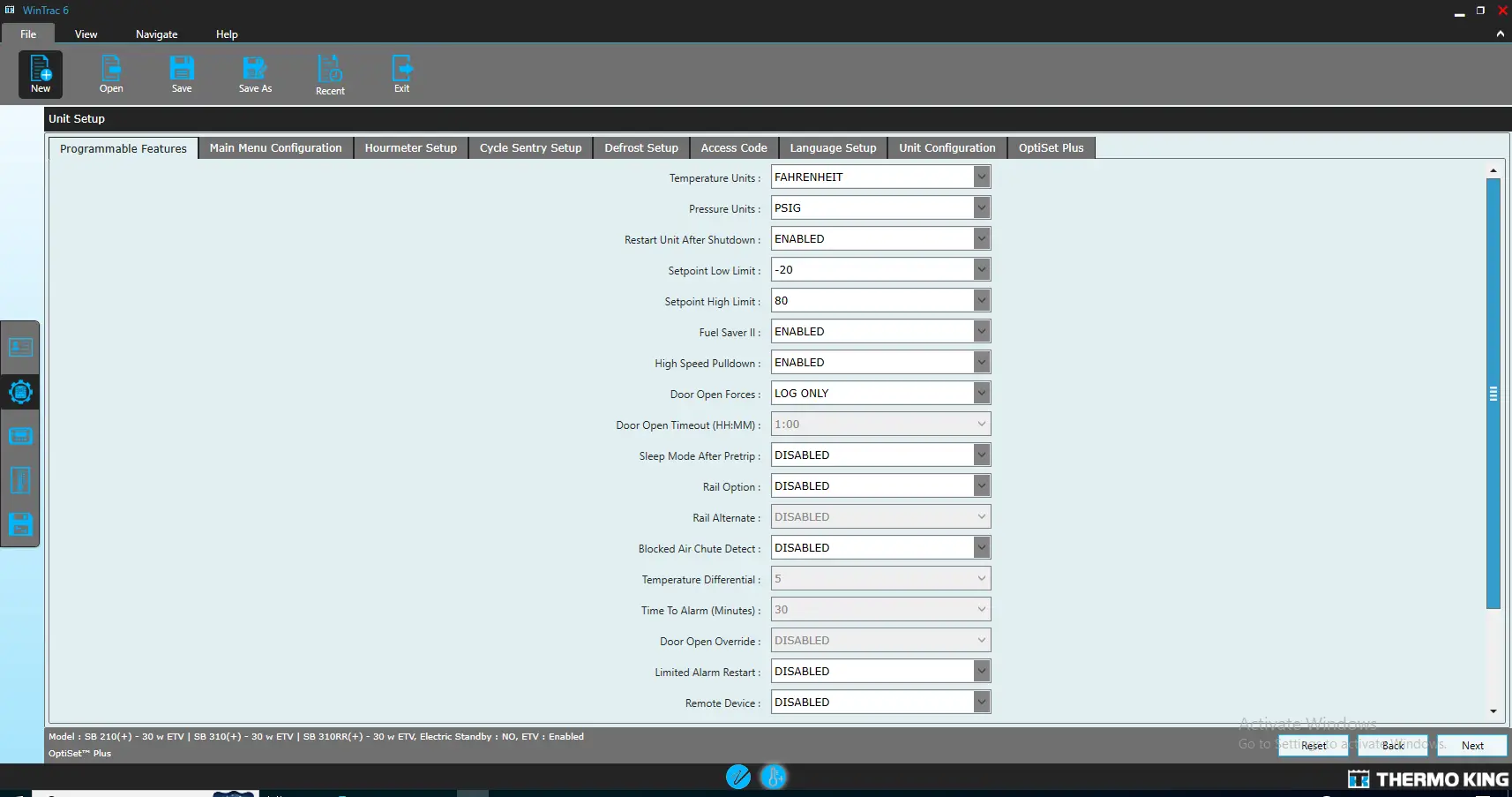Open the Navigate menu
The image size is (1512, 797).
[x=156, y=34]
